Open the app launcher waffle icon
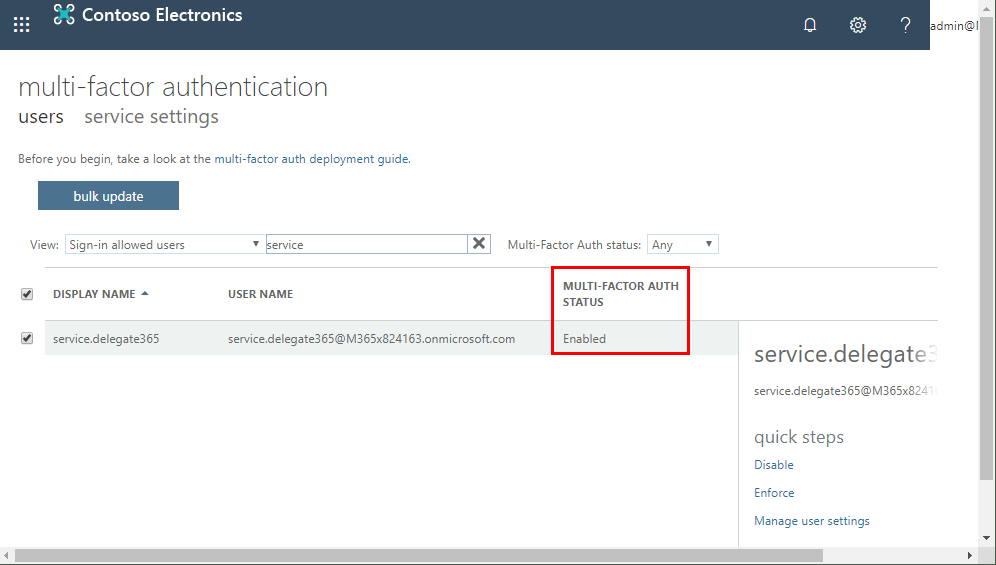The height and width of the screenshot is (565, 996). pos(21,25)
